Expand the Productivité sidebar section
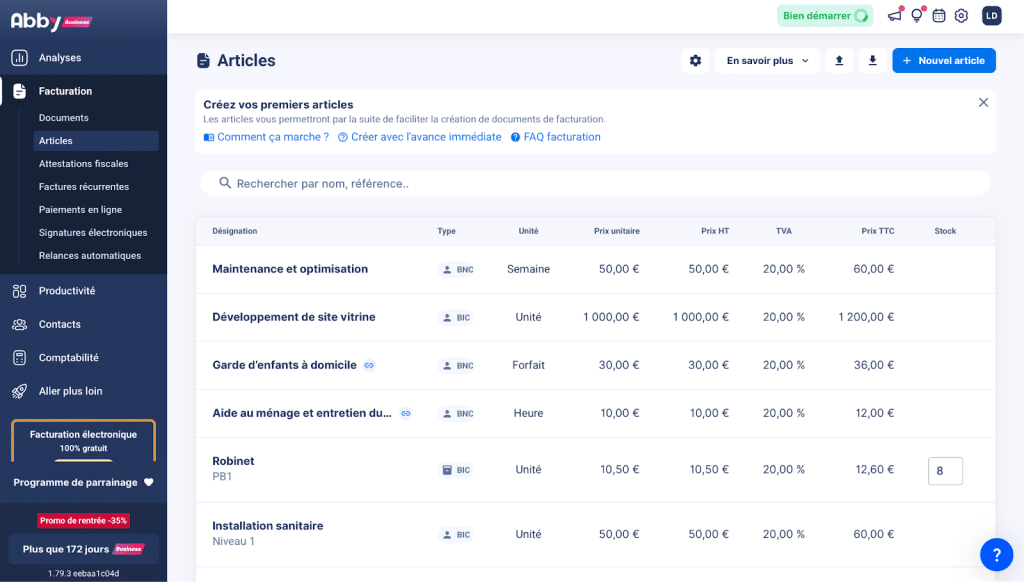Image resolution: width=1024 pixels, height=582 pixels. pyautogui.click(x=67, y=291)
